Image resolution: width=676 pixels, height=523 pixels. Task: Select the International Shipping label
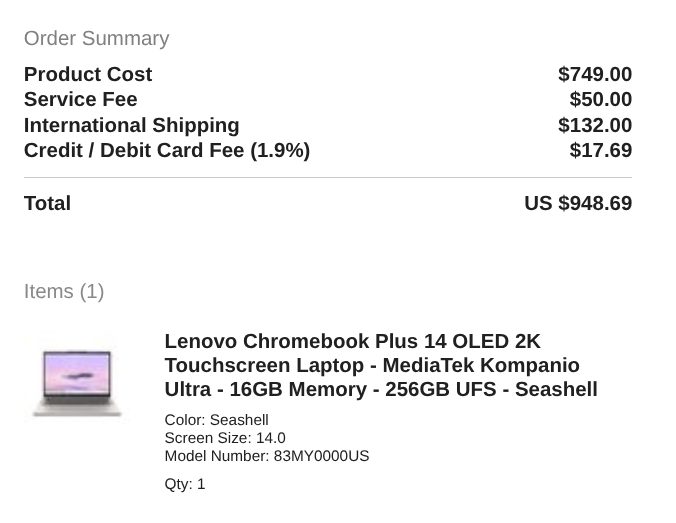point(131,125)
